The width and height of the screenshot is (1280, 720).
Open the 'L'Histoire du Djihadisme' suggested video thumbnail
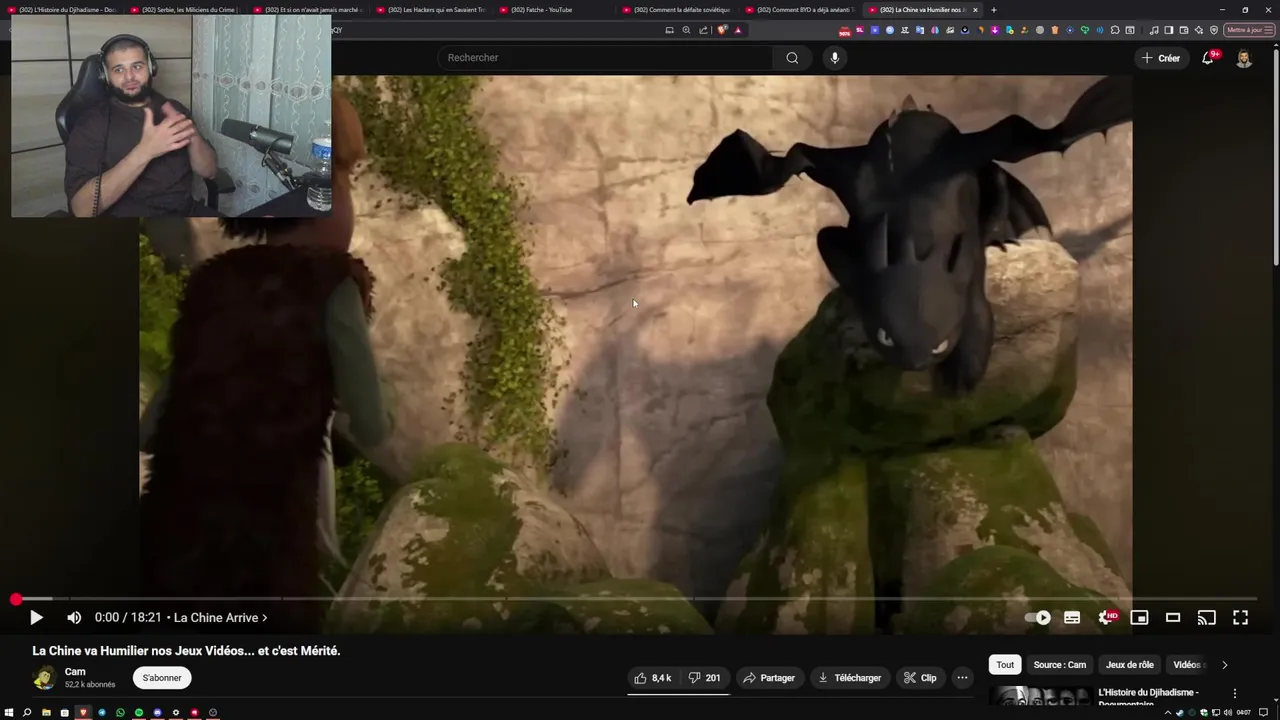tap(1040, 697)
